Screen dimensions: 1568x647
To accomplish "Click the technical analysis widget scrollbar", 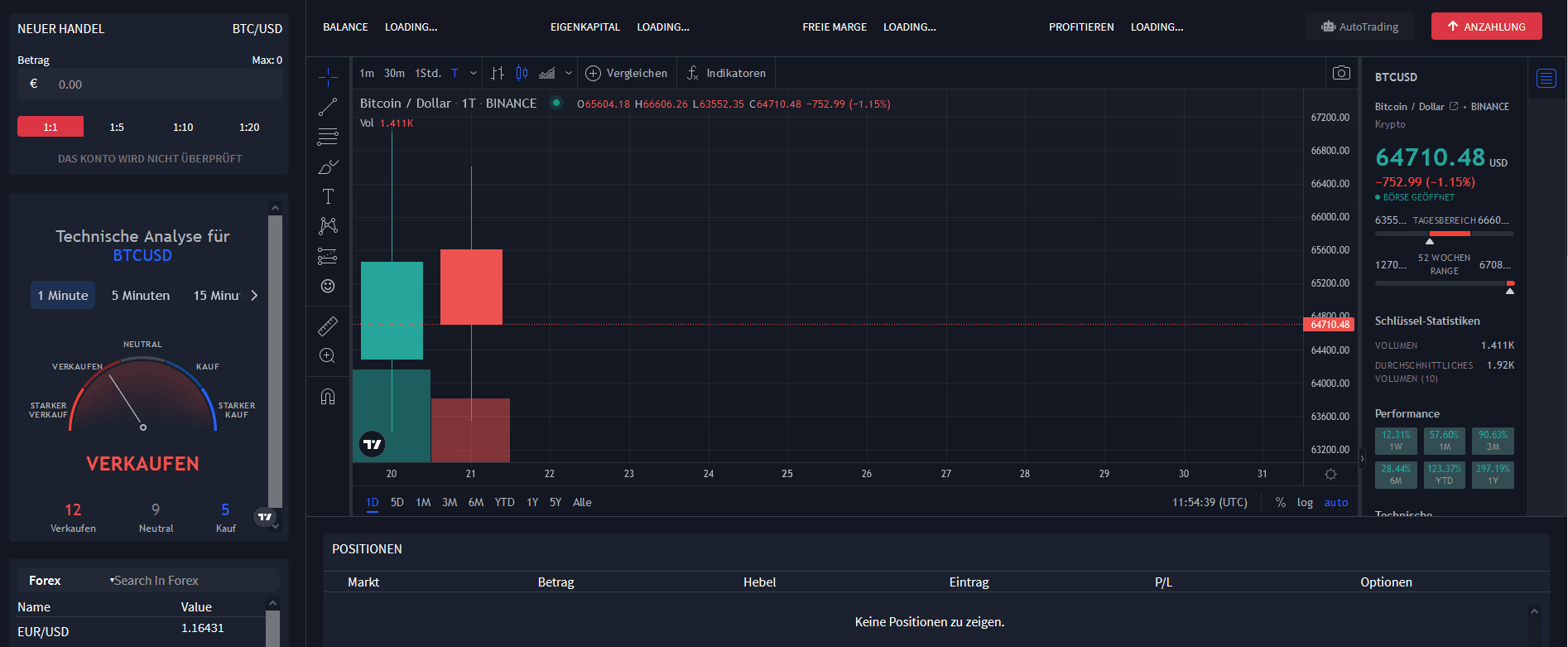I will 275,360.
